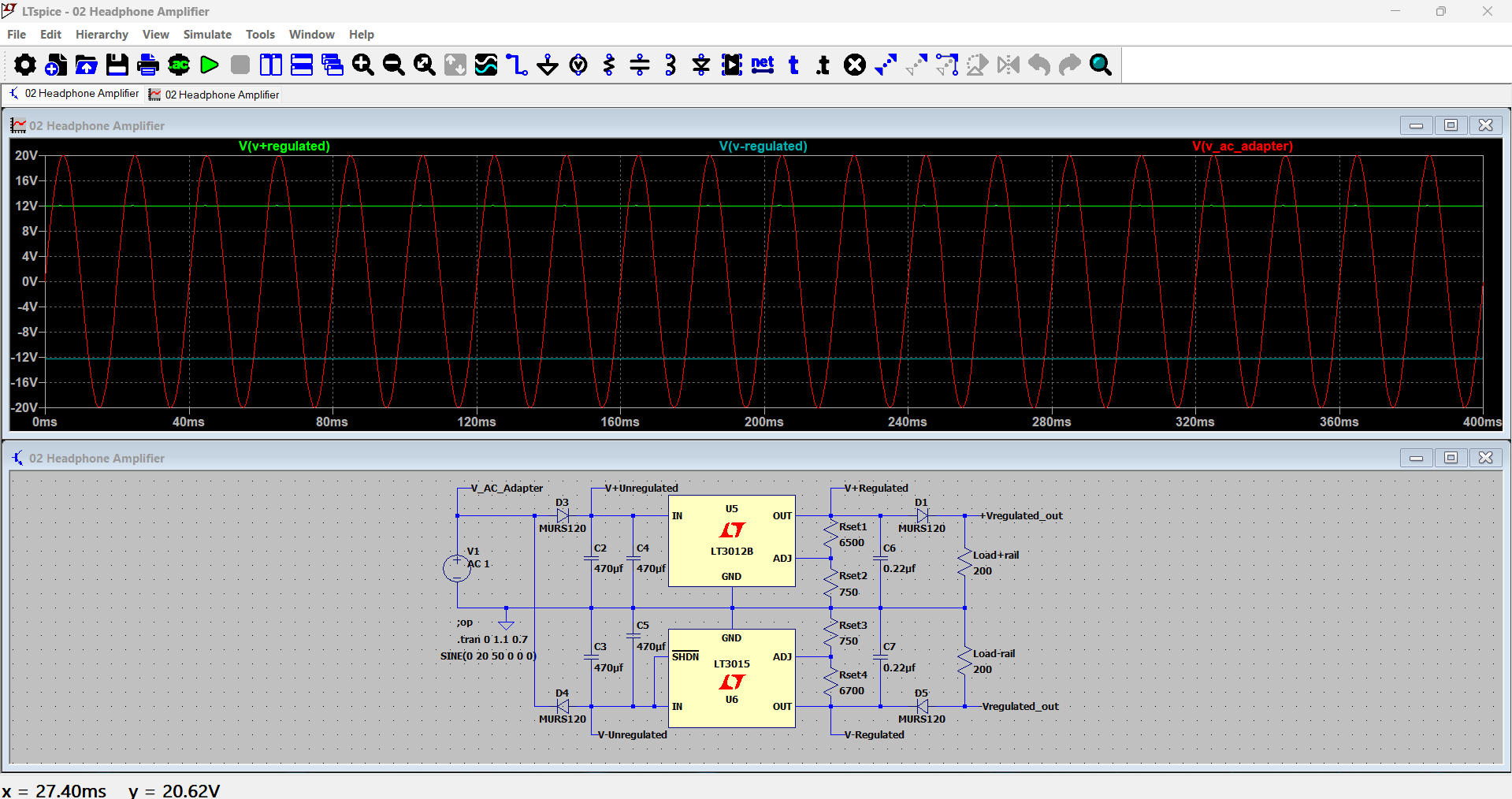This screenshot has width=1512, height=799.
Task: Maximize the waveform plot window
Action: 1451,125
